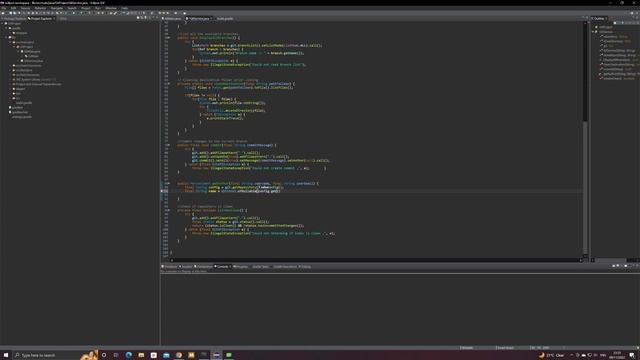Expand Project and External Dependencies node
The height and width of the screenshot is (360, 640).
point(10,84)
